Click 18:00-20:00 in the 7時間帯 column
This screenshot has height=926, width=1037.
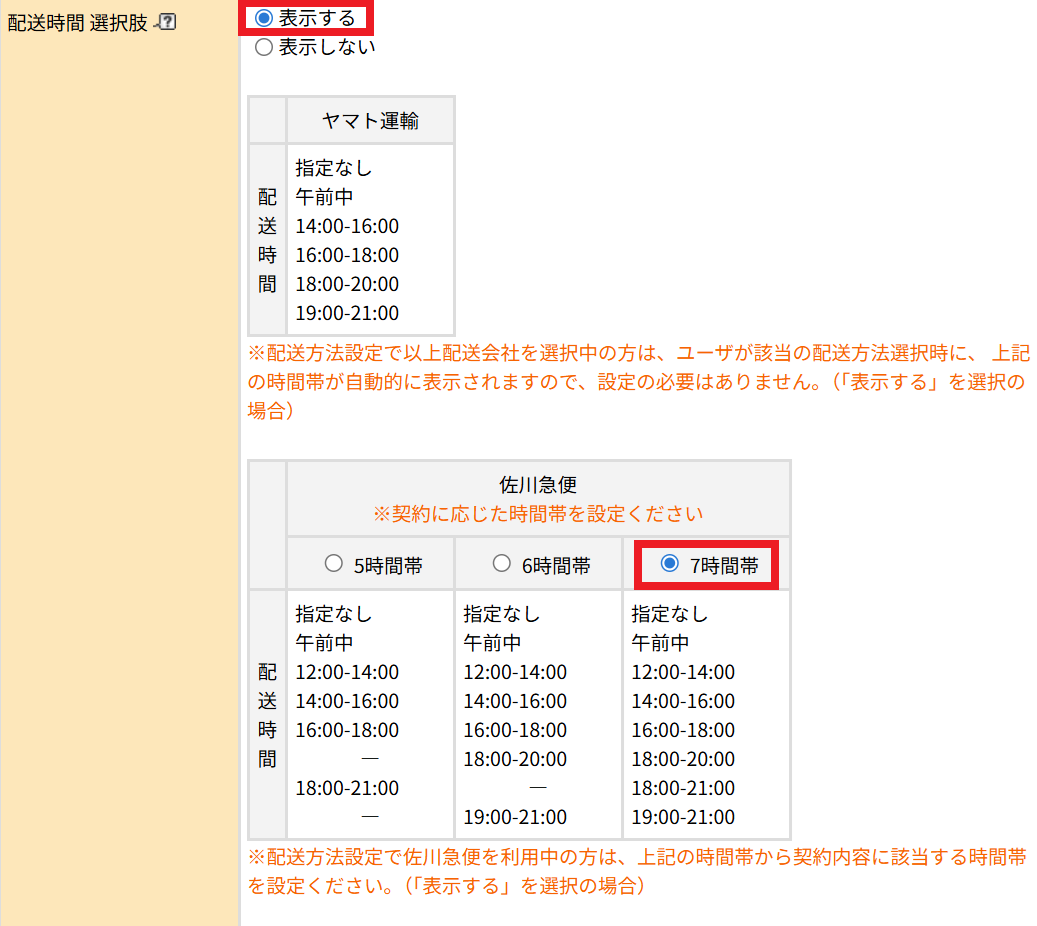click(683, 759)
